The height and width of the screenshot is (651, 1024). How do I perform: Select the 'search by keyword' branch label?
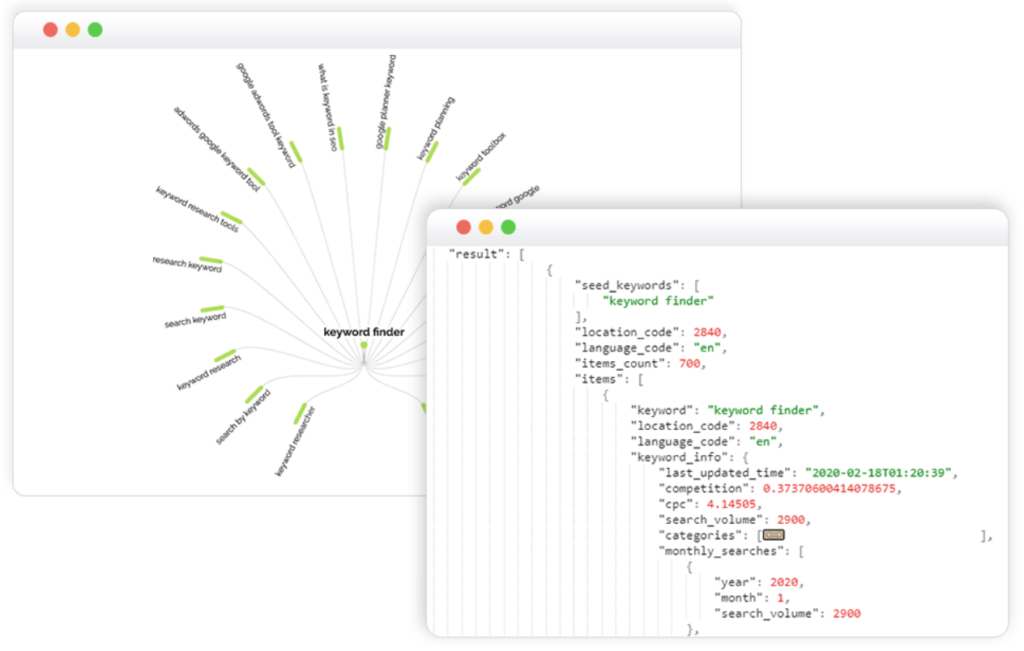[243, 417]
